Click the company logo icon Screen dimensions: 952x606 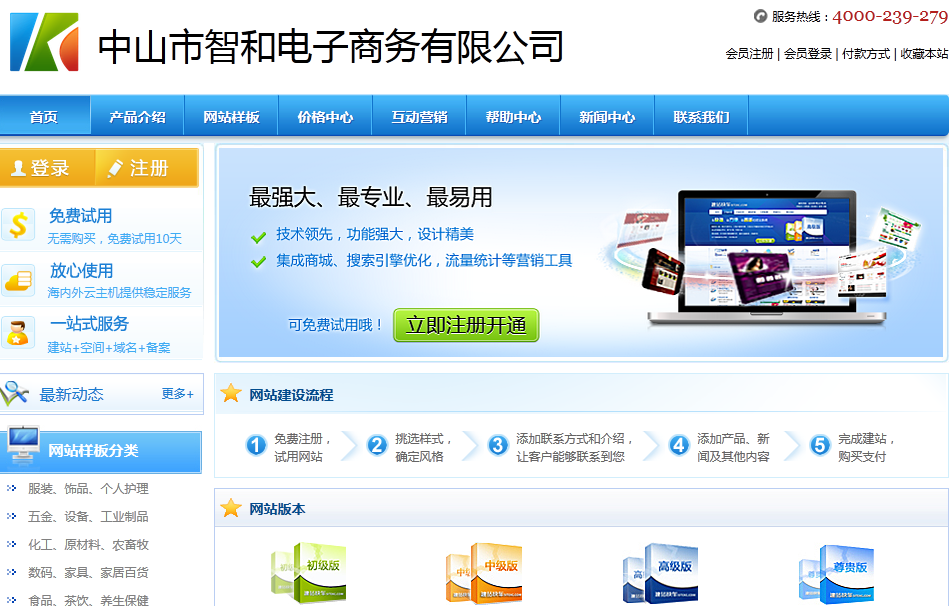coord(44,42)
